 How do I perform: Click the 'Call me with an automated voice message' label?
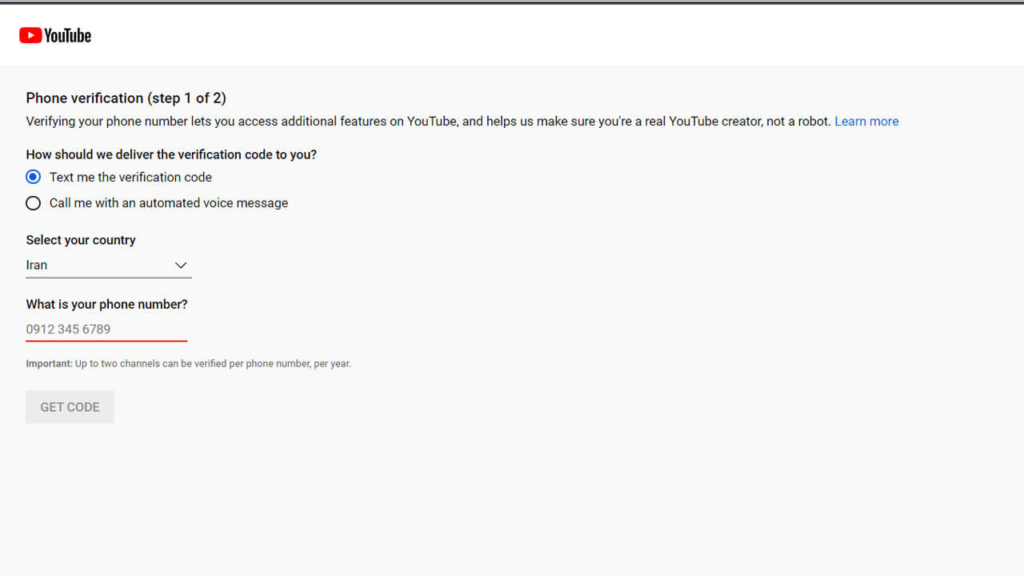tap(168, 203)
